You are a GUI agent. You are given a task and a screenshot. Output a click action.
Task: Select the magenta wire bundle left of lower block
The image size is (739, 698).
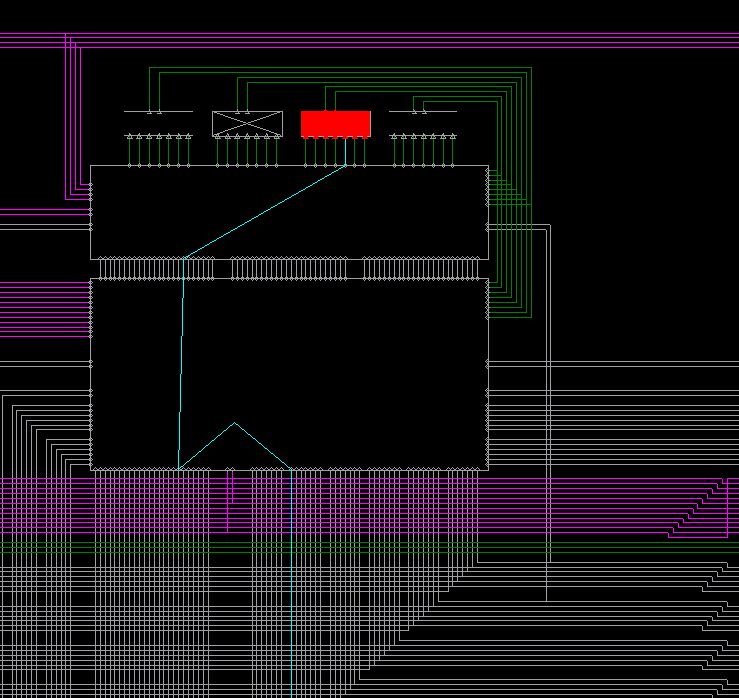[x=45, y=310]
